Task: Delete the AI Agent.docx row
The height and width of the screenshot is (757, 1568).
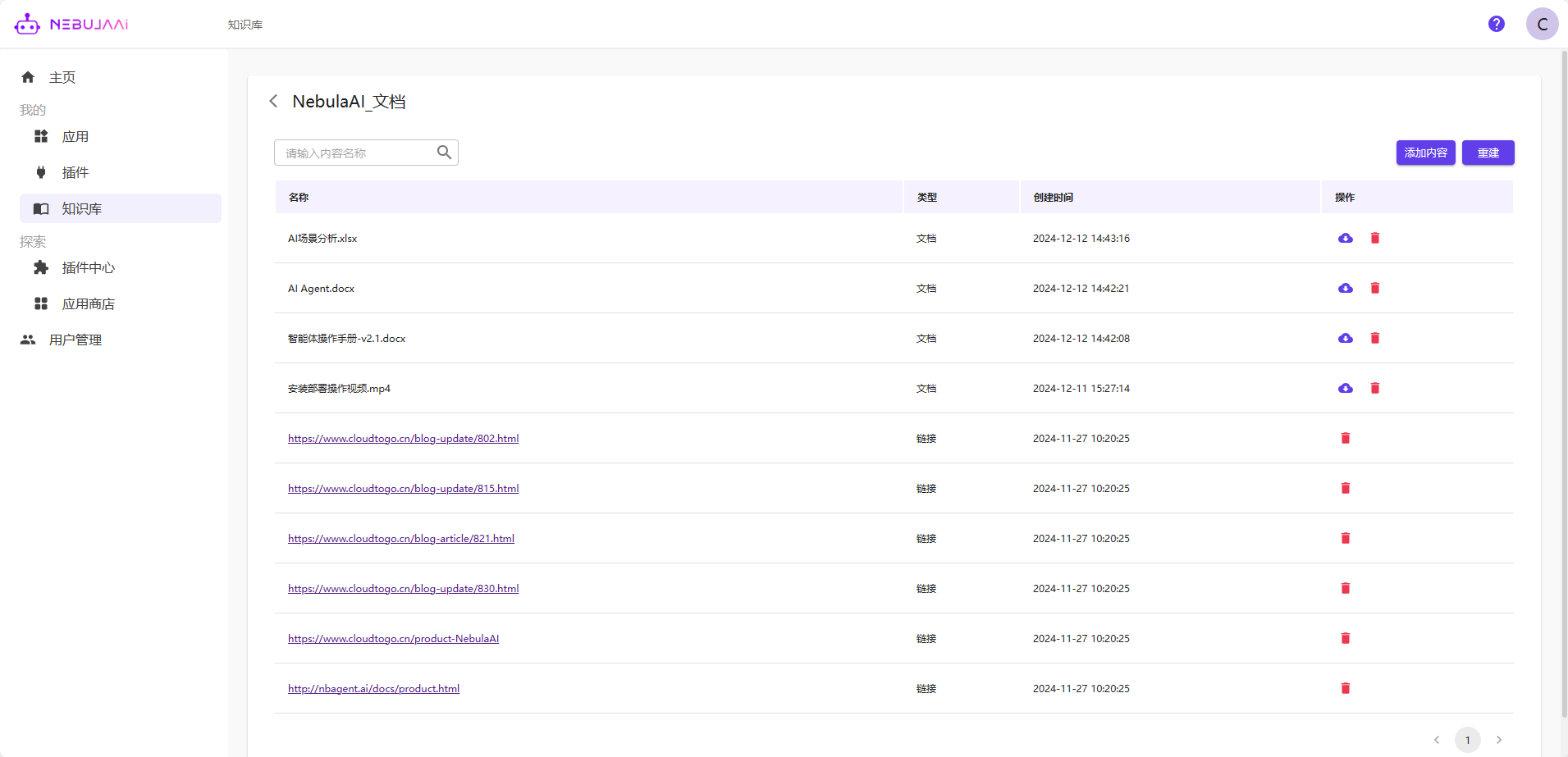Action: click(1374, 288)
